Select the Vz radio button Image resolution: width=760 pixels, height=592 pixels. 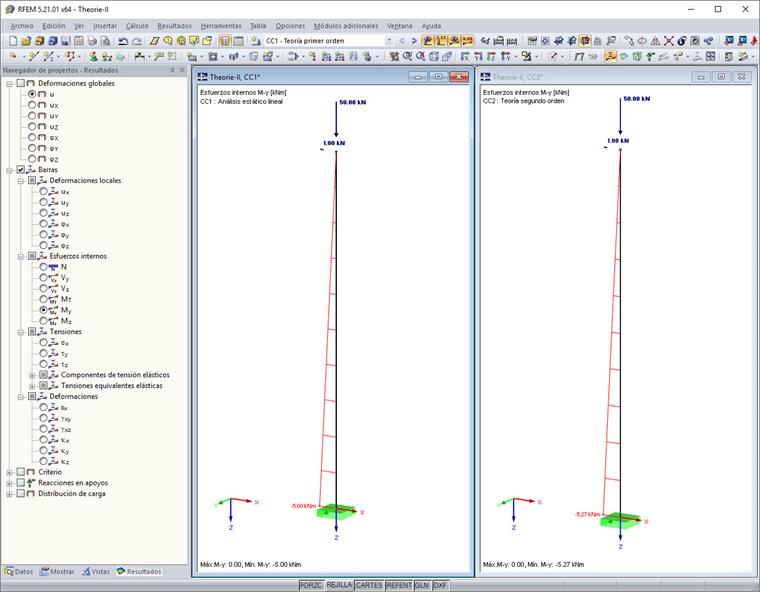coord(44,288)
